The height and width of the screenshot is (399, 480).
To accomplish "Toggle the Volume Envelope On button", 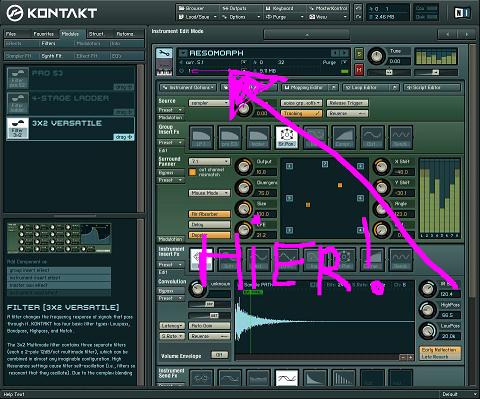I will coord(220,355).
